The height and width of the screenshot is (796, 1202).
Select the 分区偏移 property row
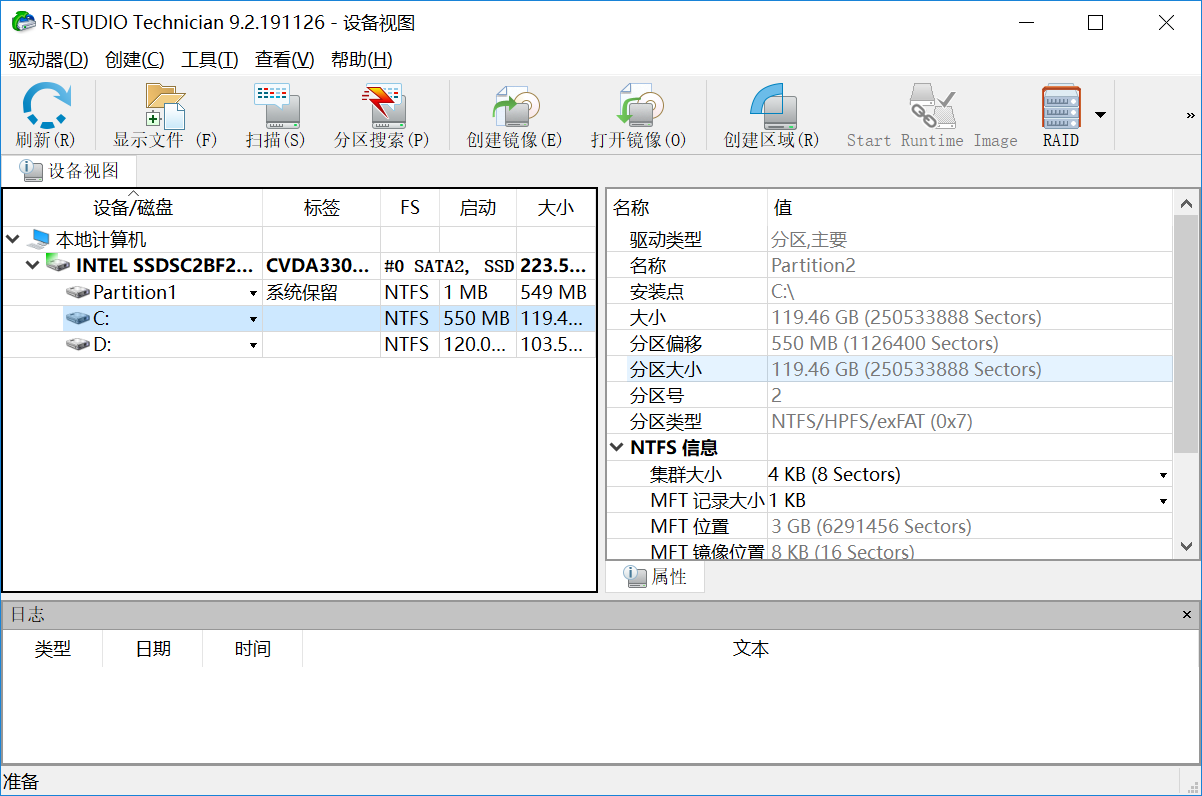tap(889, 344)
